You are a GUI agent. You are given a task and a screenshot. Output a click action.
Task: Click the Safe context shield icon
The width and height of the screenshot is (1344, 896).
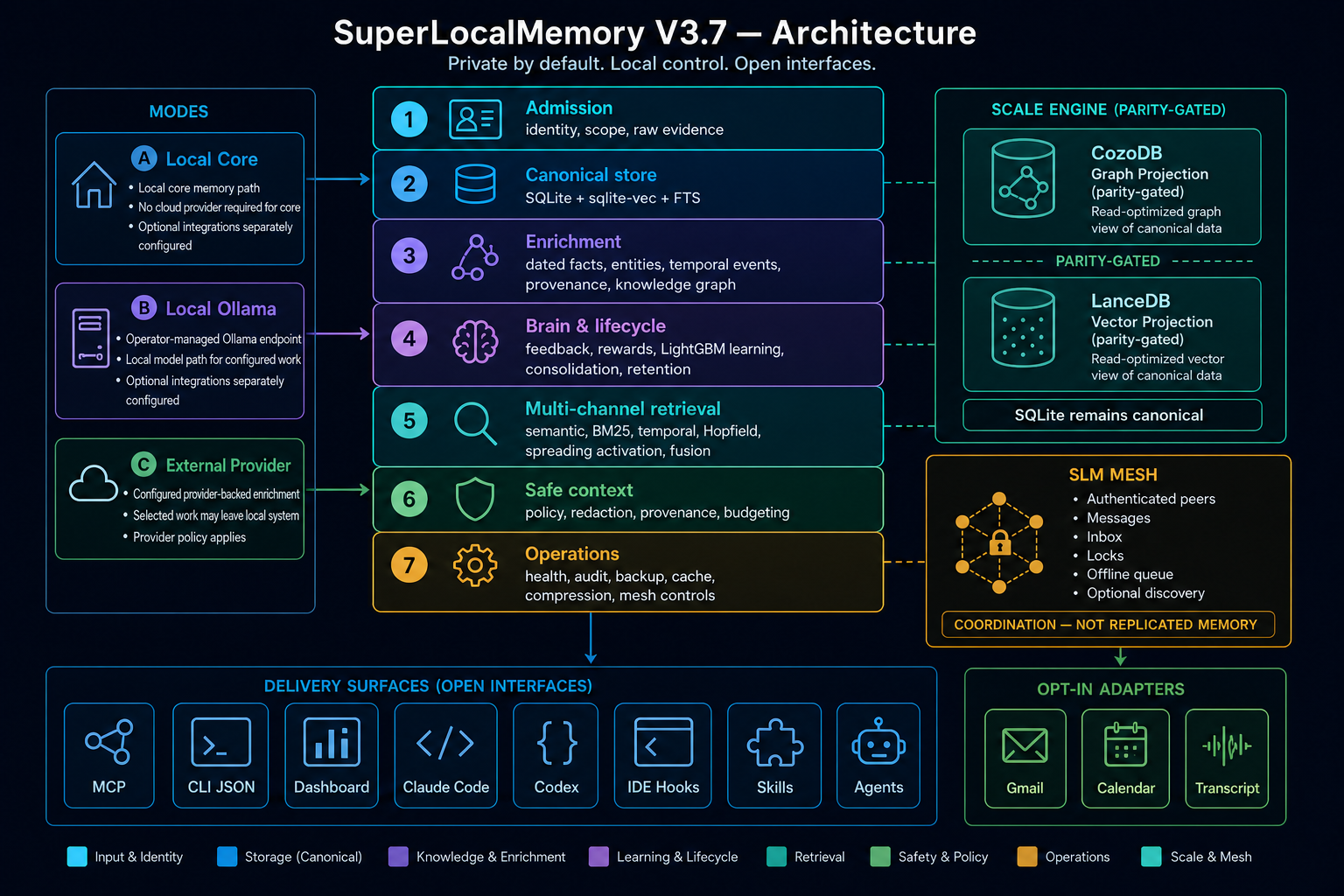point(475,499)
